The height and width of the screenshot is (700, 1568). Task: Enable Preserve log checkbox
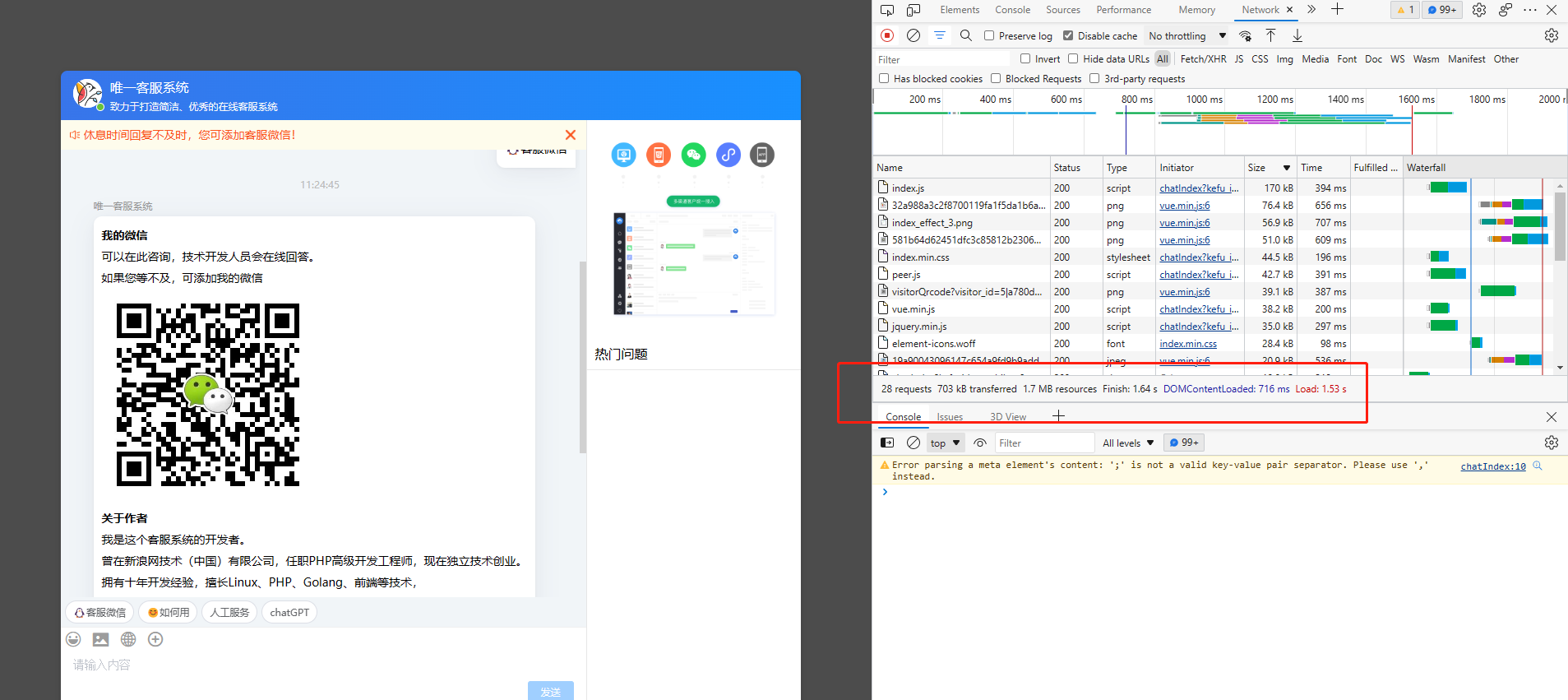989,35
